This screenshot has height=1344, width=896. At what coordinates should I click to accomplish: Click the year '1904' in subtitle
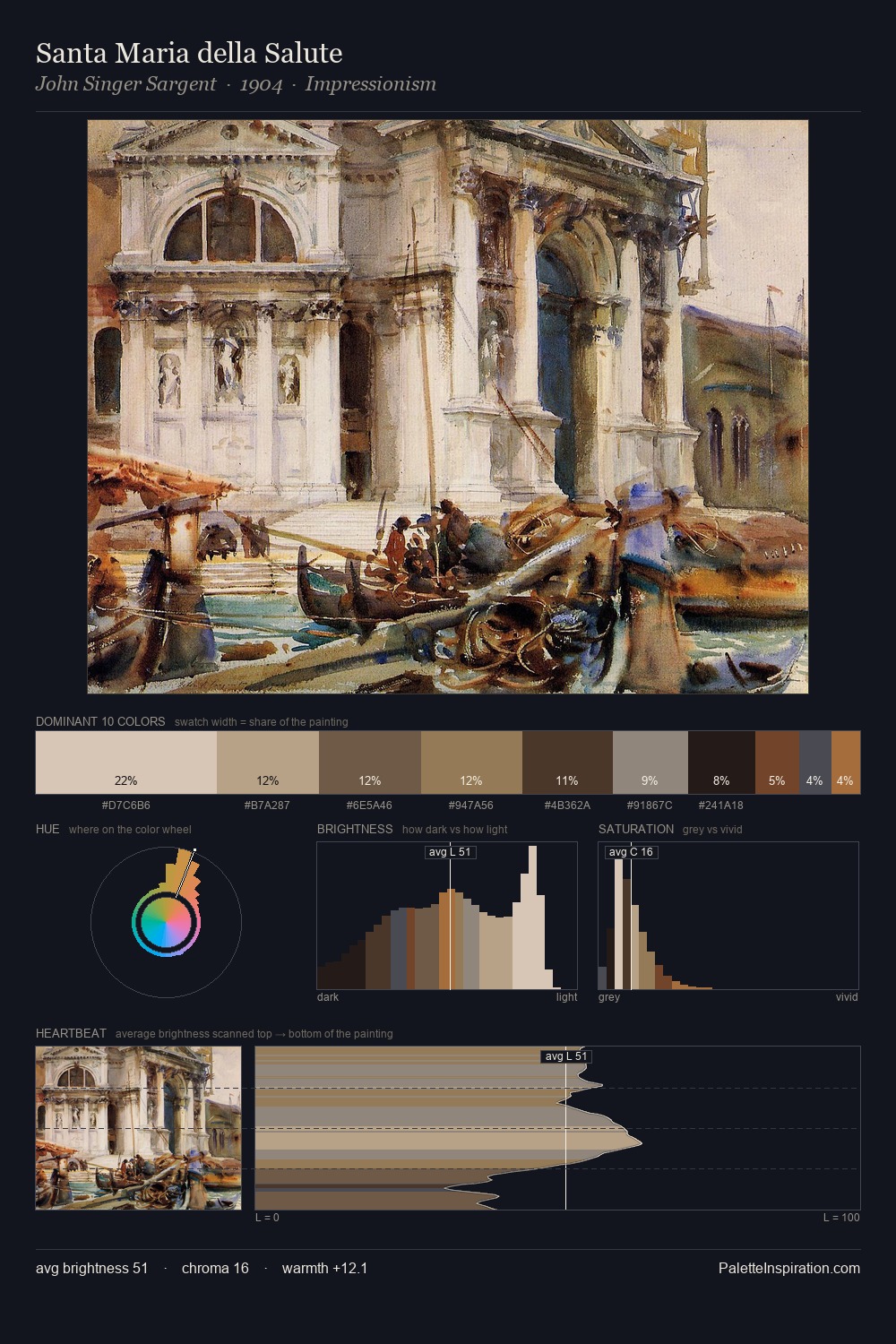pyautogui.click(x=261, y=84)
